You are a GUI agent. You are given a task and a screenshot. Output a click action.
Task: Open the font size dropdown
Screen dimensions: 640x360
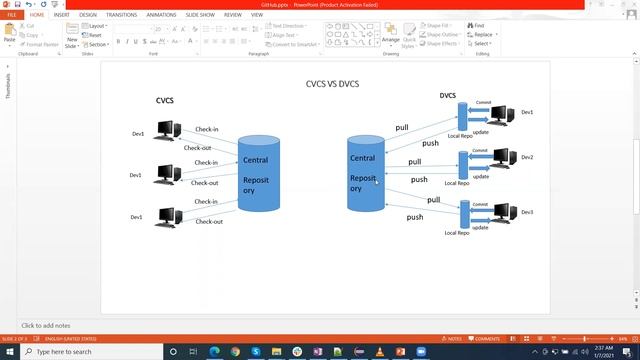167,29
